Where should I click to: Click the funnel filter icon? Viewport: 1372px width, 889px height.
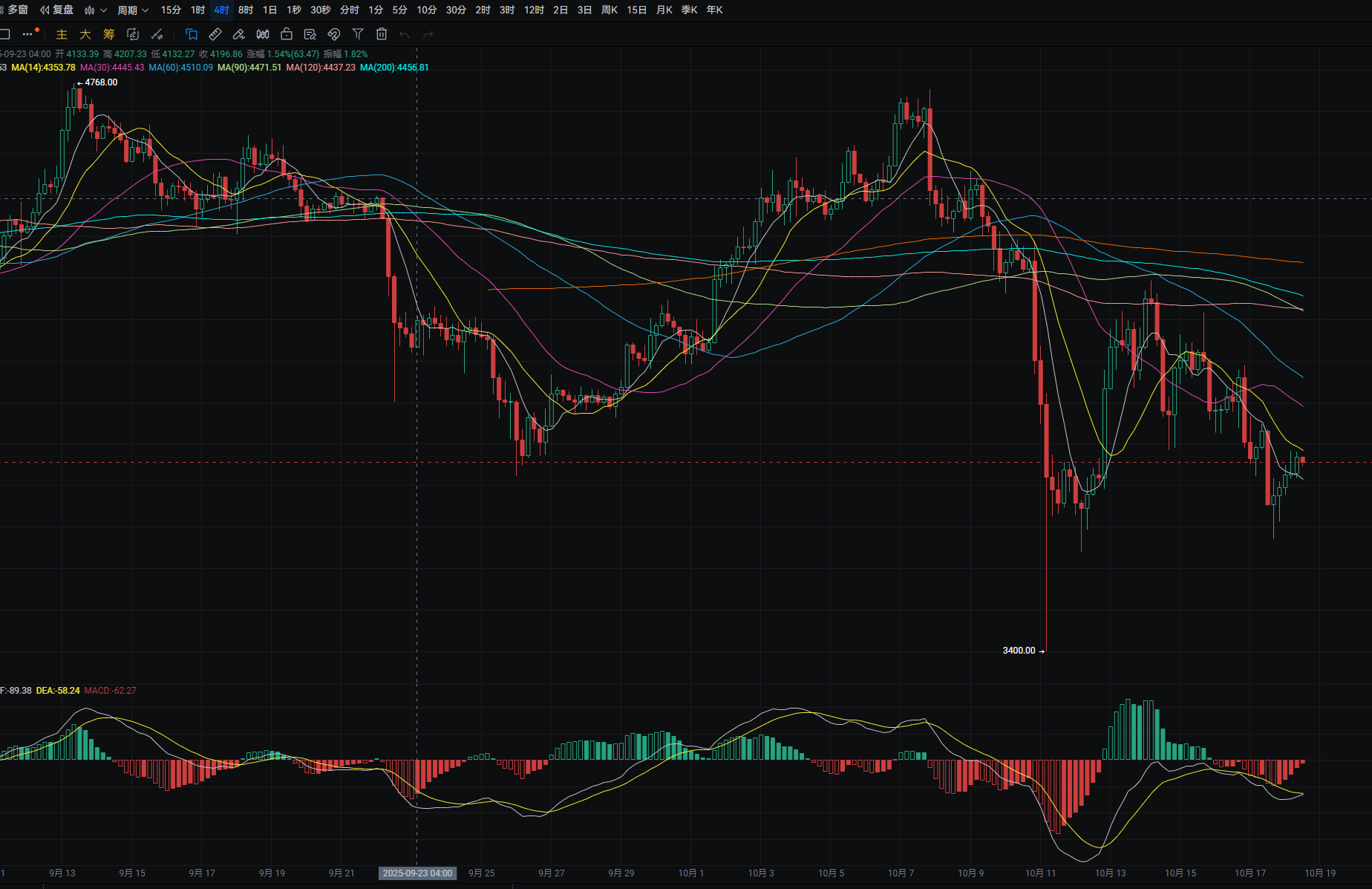click(x=358, y=34)
